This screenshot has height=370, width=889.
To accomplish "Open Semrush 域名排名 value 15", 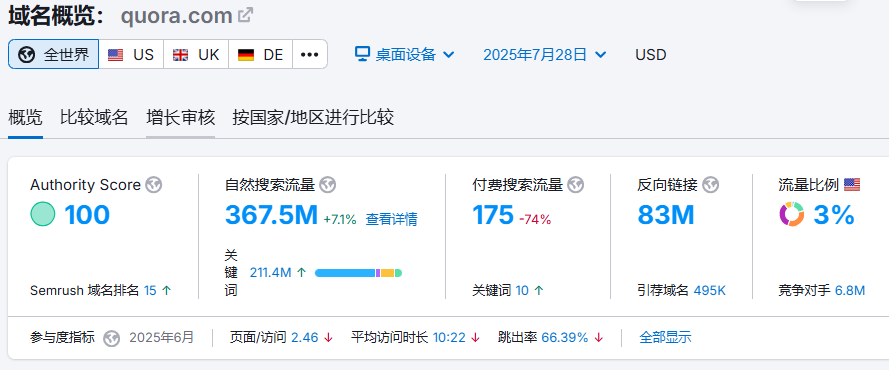I will pos(150,291).
